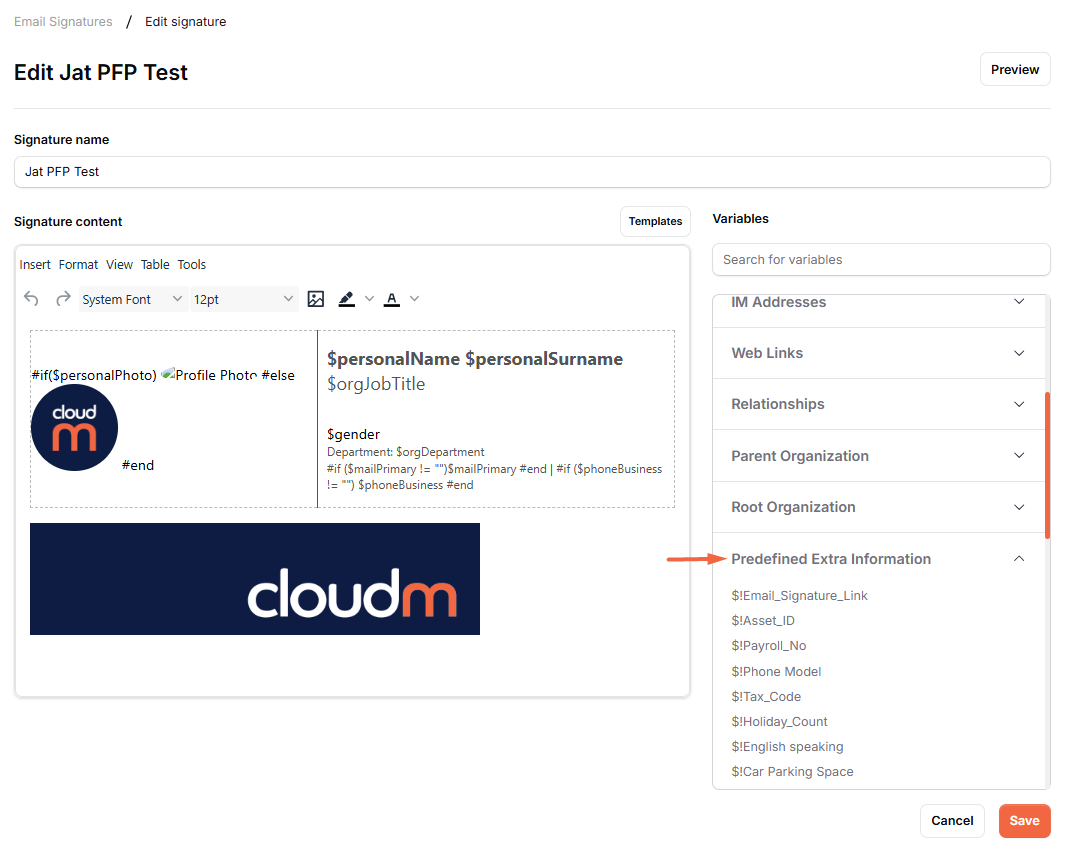This screenshot has width=1066, height=851.
Task: Insert the $!Asset_ID variable
Action: click(763, 621)
